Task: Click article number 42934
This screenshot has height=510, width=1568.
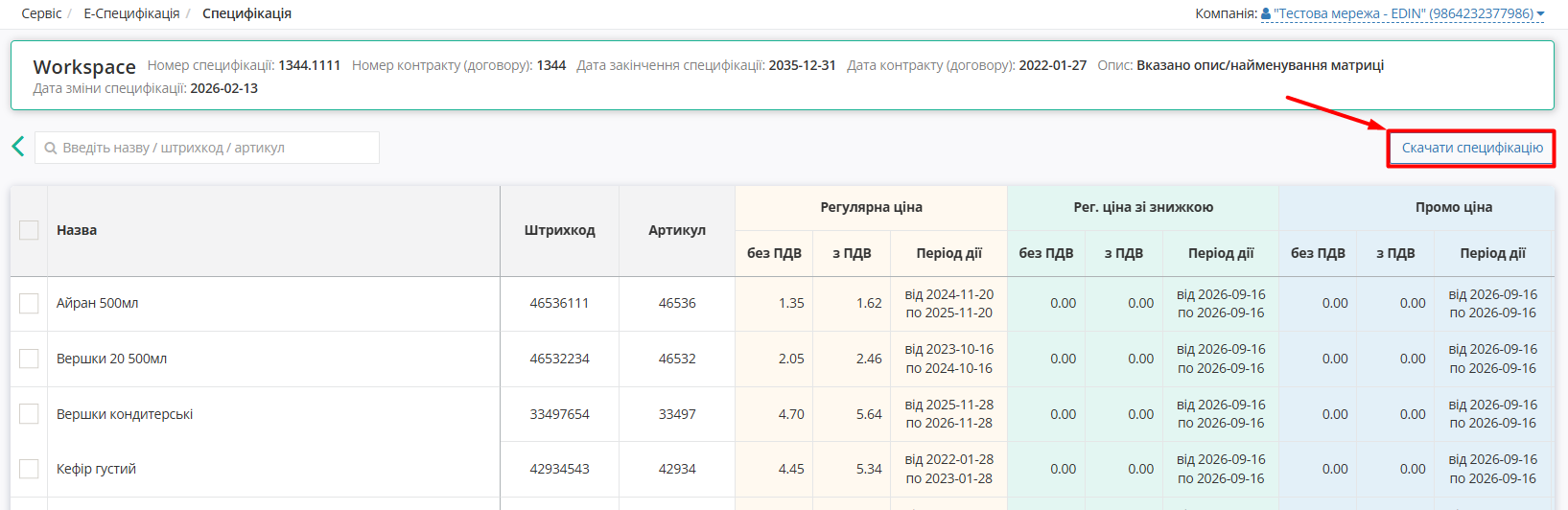Action: click(677, 469)
